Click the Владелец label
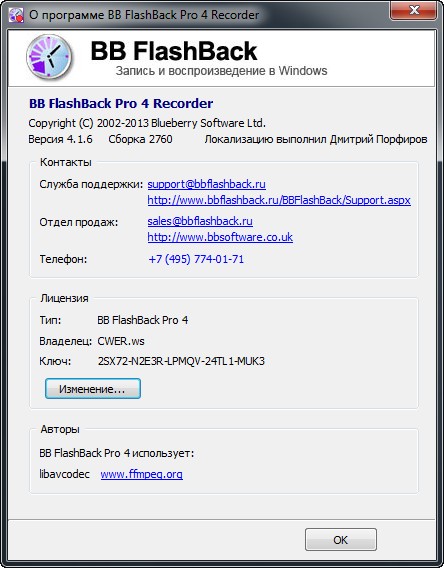Image resolution: width=444 pixels, height=568 pixels. pos(66,341)
